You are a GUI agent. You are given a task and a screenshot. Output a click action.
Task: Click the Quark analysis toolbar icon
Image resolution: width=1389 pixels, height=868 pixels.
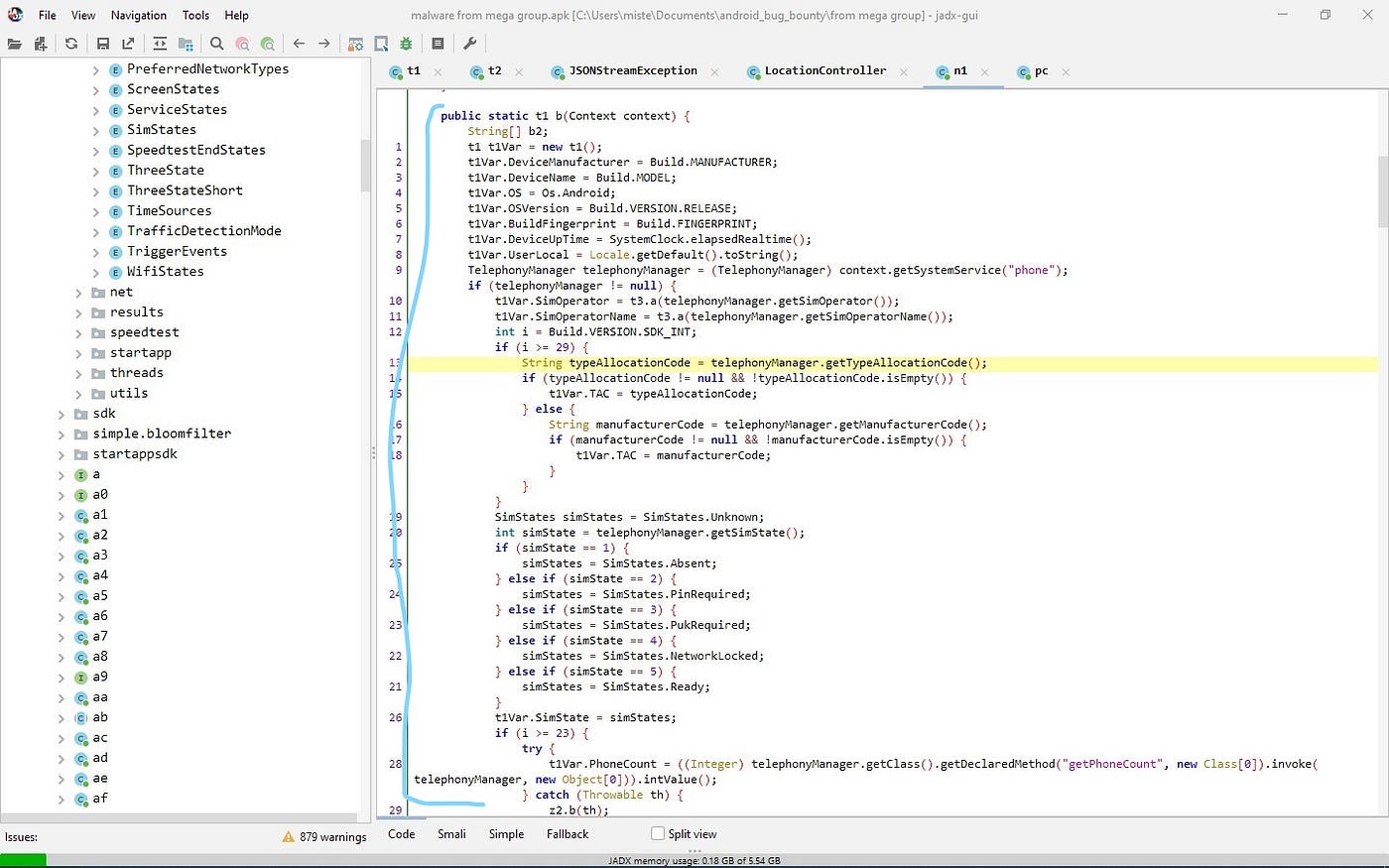point(381,44)
